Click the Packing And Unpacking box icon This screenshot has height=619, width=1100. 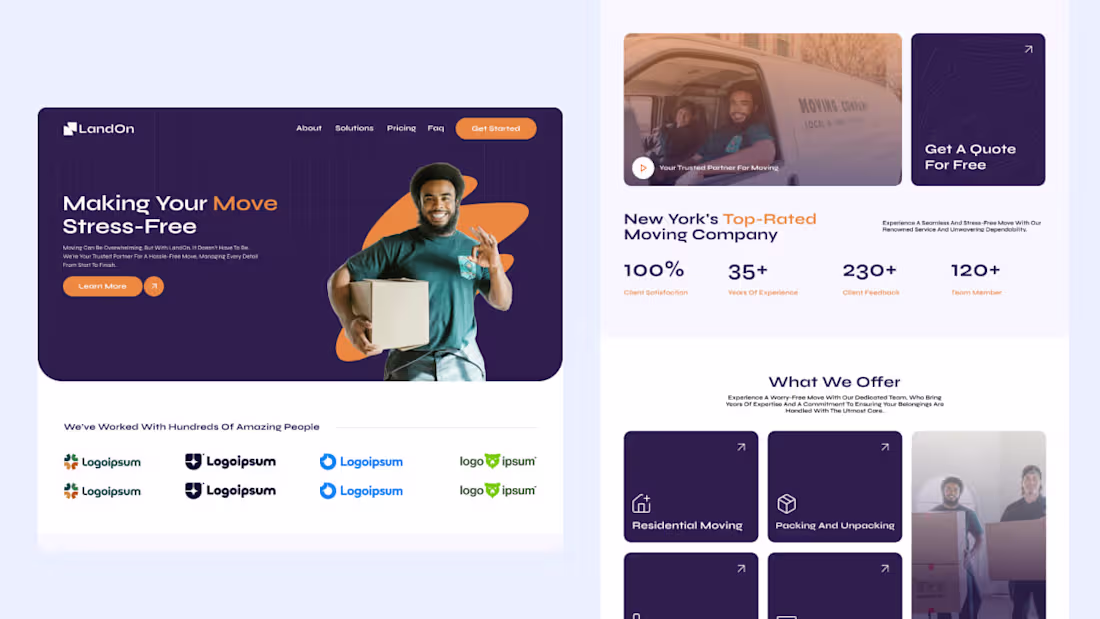786,503
